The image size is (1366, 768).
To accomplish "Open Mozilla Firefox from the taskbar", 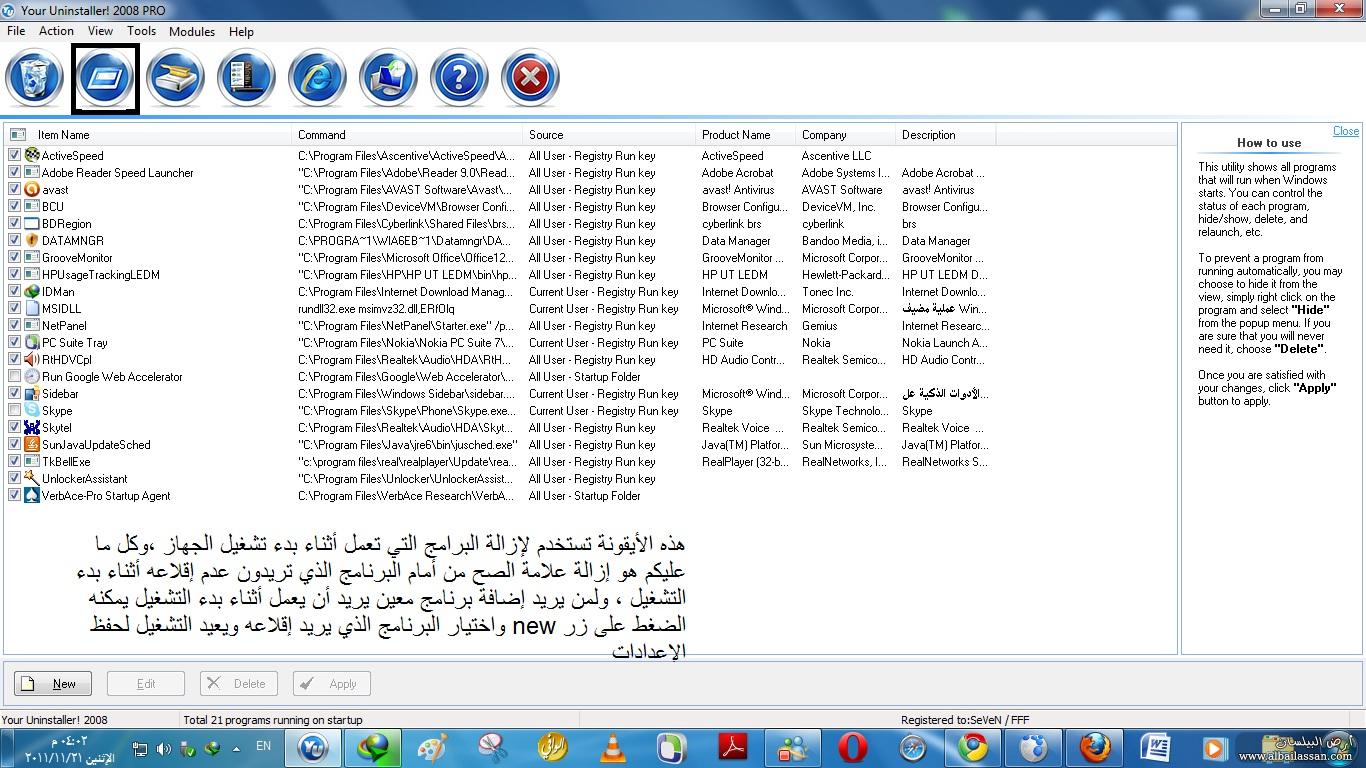I will [x=1094, y=747].
